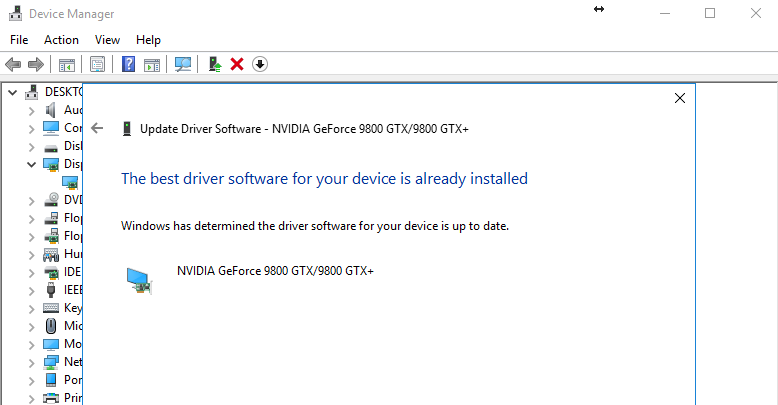Toggle the console tree toolbar icon

pos(66,65)
